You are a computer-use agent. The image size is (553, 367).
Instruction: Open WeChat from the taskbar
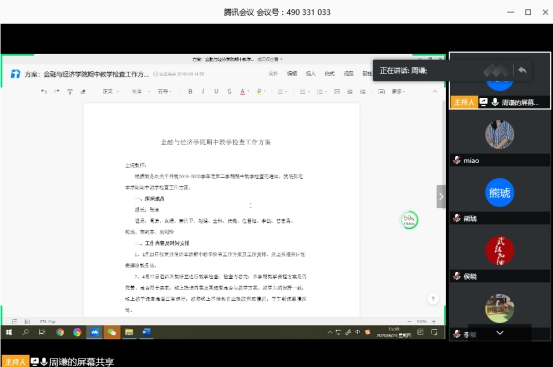[112, 332]
